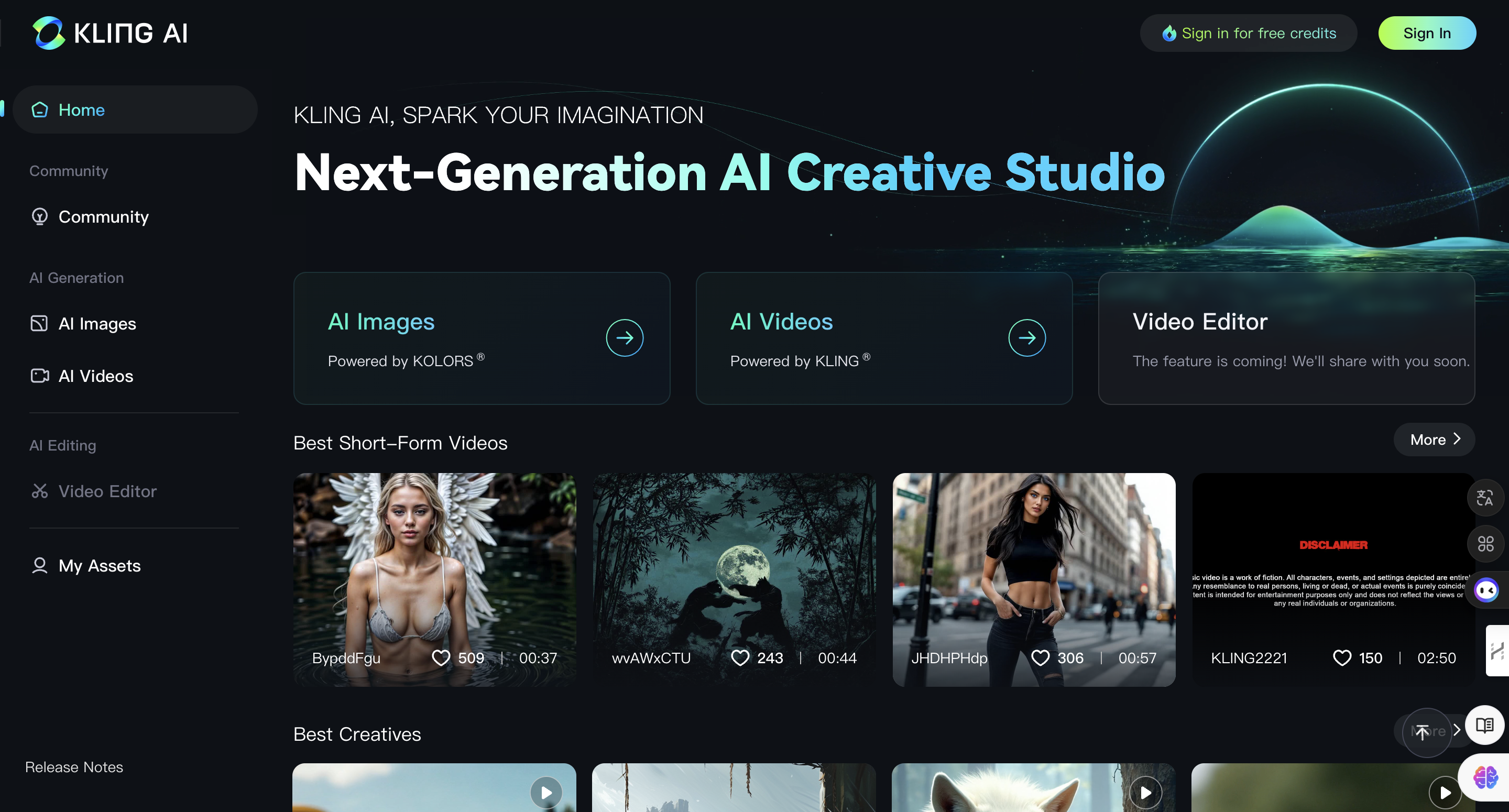1509x812 pixels.
Task: Click the arrow on AI Videos card
Action: pyautogui.click(x=1027, y=337)
